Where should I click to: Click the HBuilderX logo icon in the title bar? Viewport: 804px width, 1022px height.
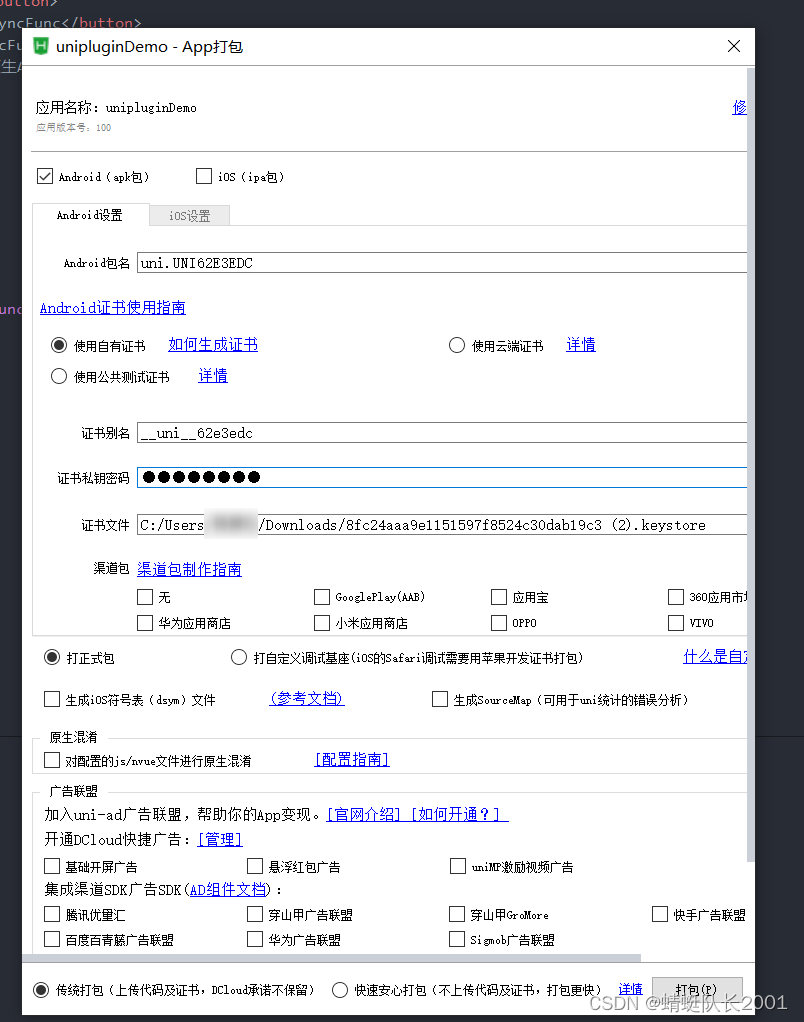click(x=41, y=46)
